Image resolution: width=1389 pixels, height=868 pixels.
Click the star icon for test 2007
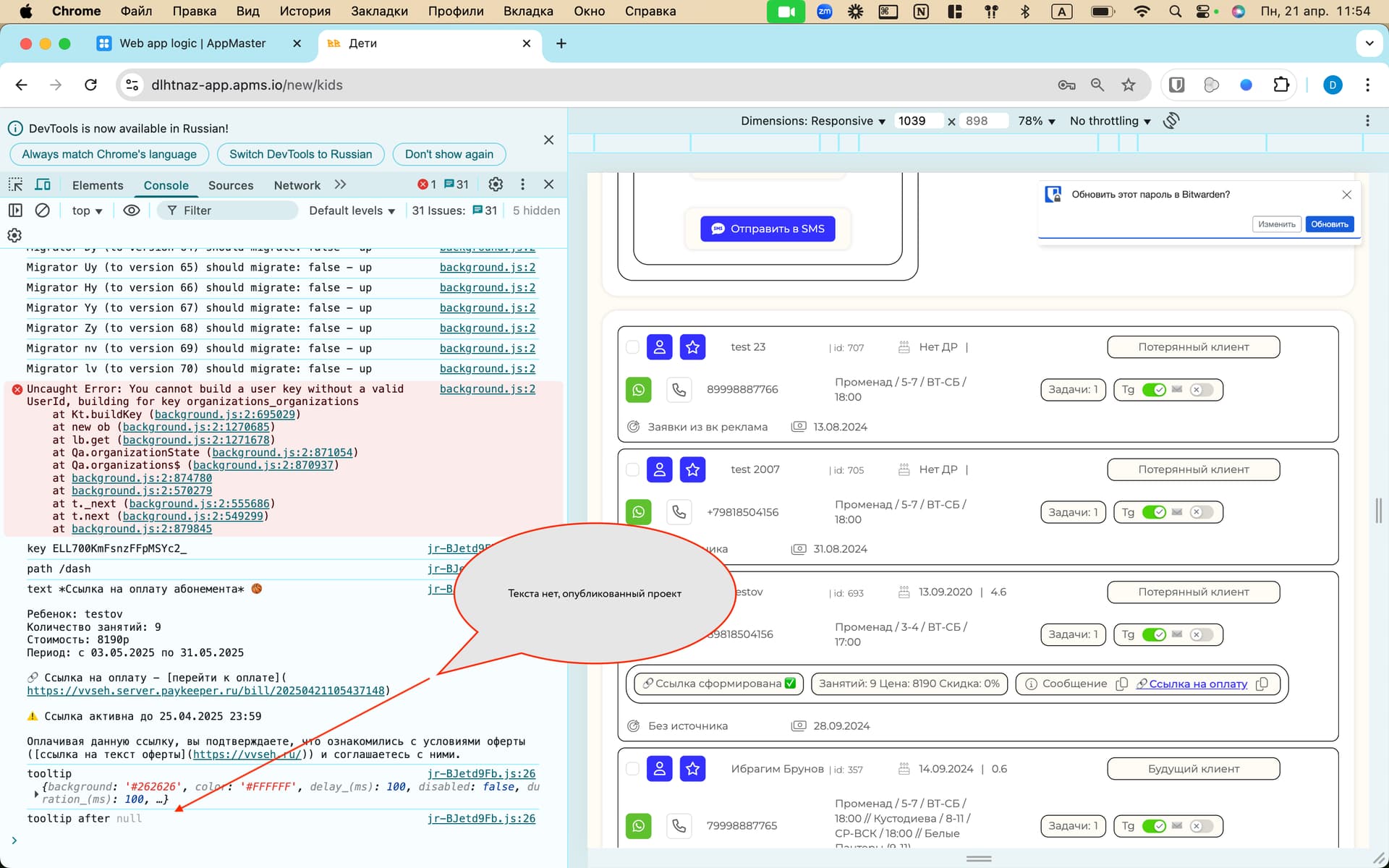pos(692,469)
